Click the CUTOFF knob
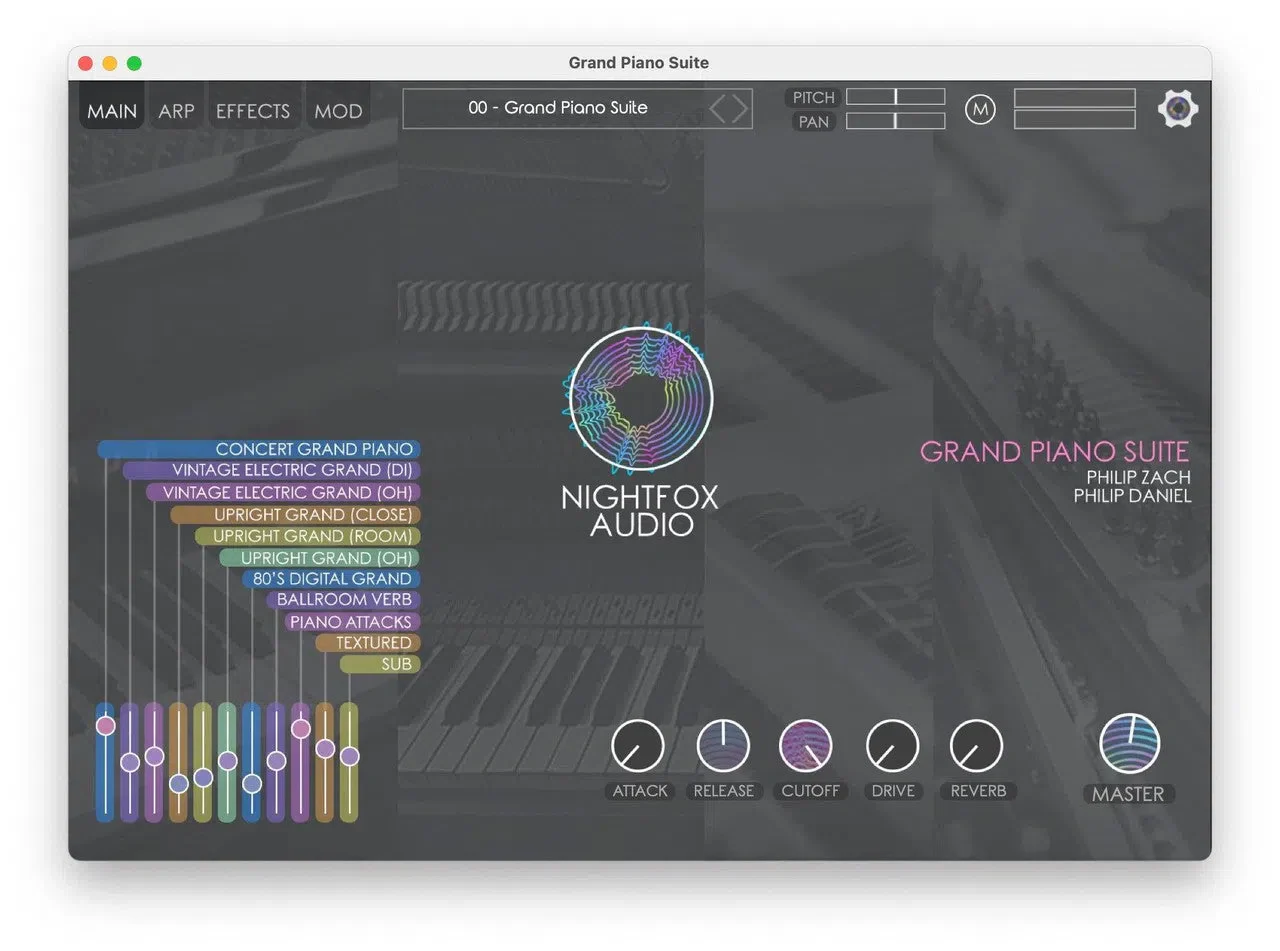Image resolution: width=1280 pixels, height=951 pixels. [x=806, y=746]
